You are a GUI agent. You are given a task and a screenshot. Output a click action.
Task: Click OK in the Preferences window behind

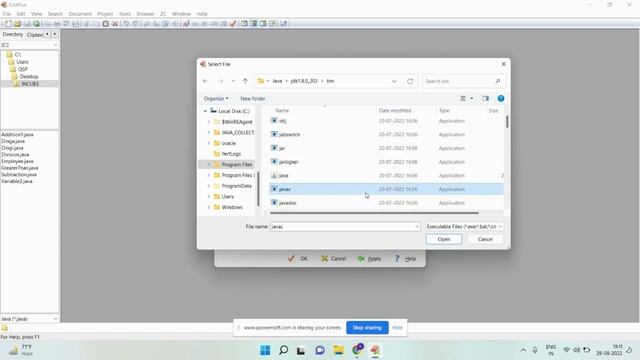click(298, 258)
